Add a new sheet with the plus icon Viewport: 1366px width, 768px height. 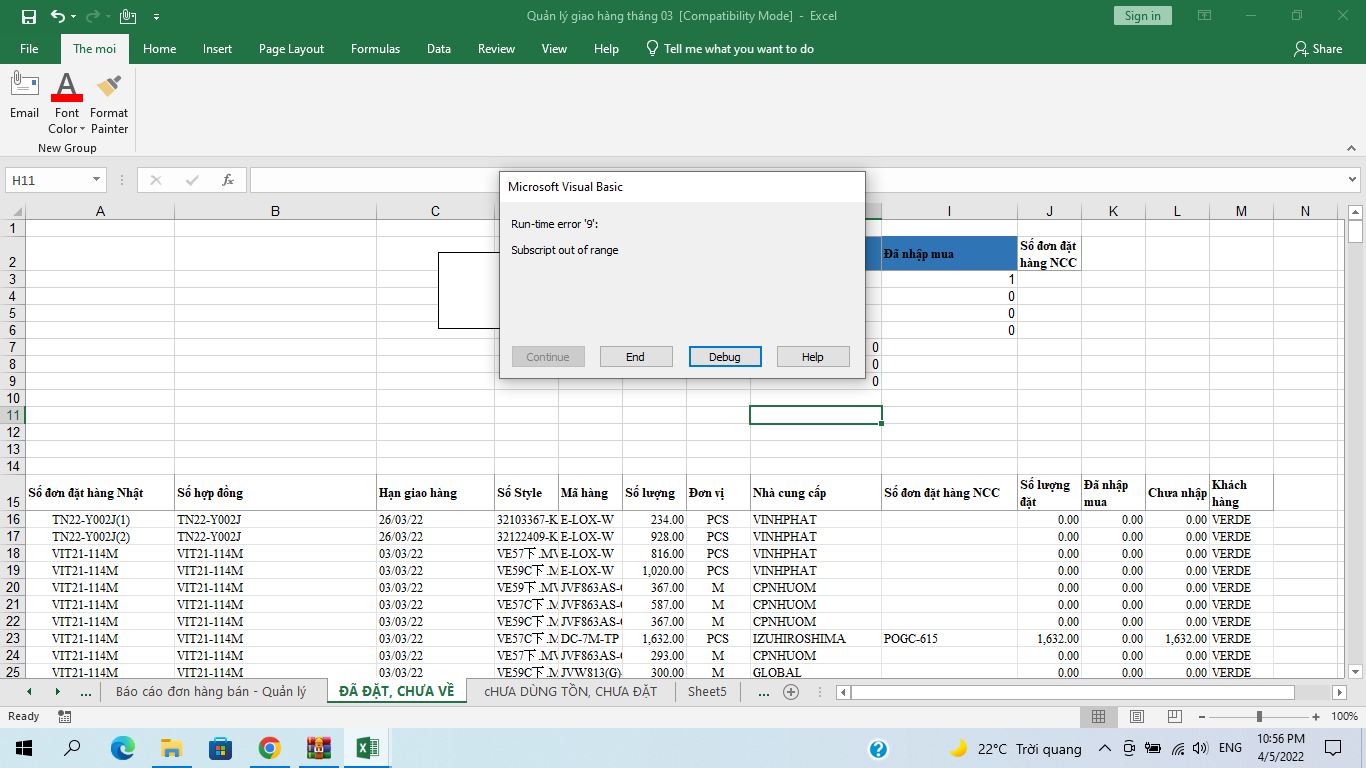click(791, 691)
